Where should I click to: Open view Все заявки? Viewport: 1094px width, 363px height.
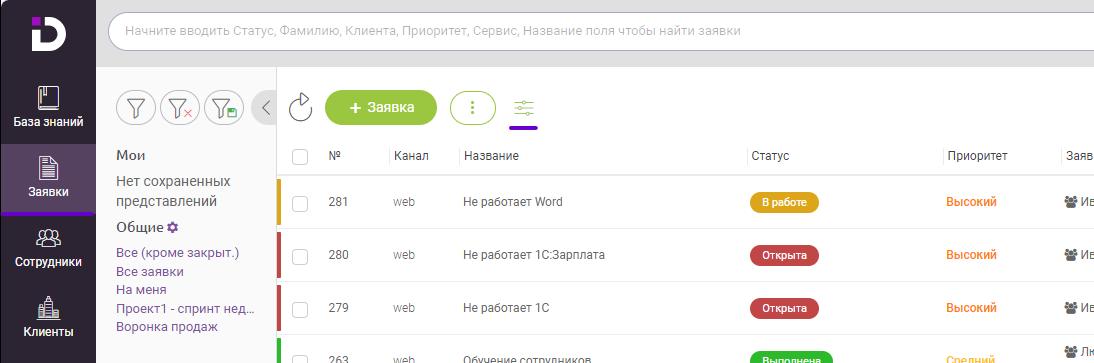150,272
